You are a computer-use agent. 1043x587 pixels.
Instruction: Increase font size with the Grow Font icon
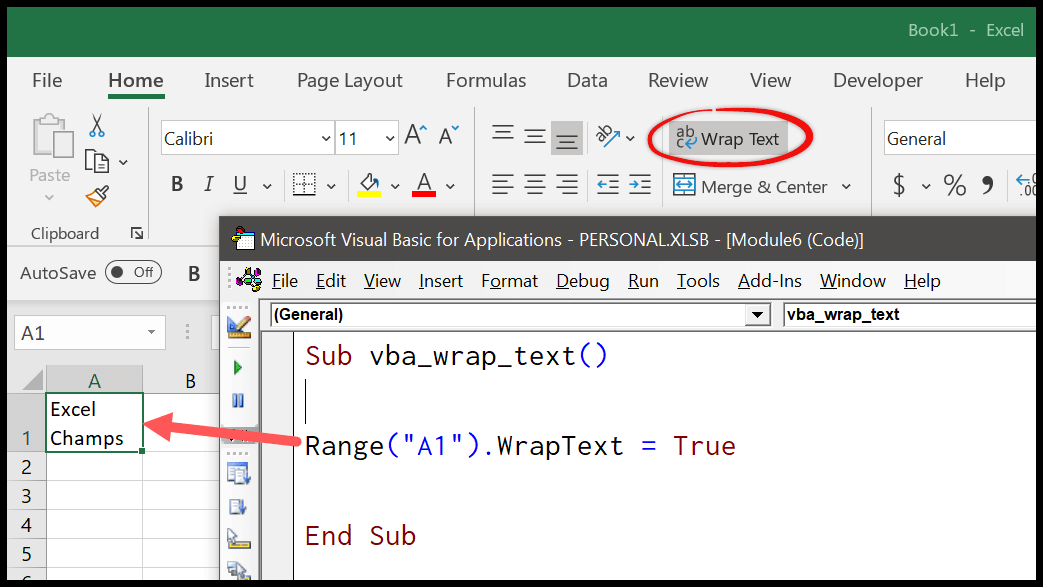[413, 131]
